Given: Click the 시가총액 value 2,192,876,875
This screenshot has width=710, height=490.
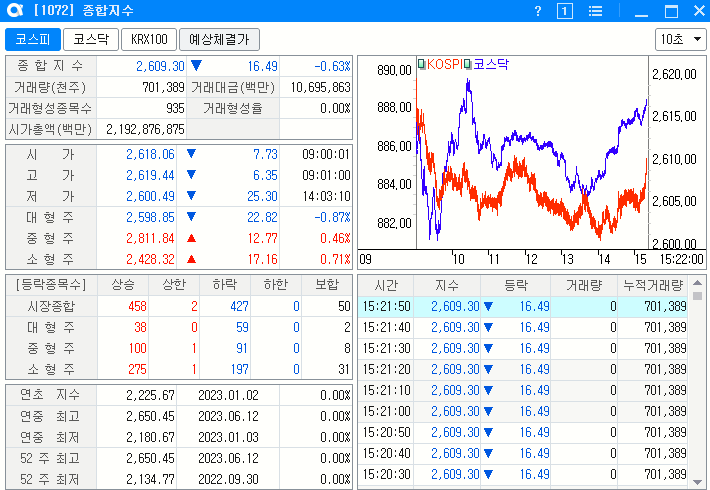Looking at the screenshot, I should coord(145,130).
